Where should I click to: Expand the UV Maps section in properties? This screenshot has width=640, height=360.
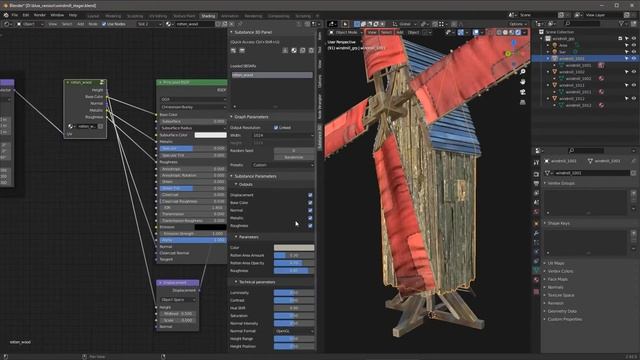[x=556, y=263]
